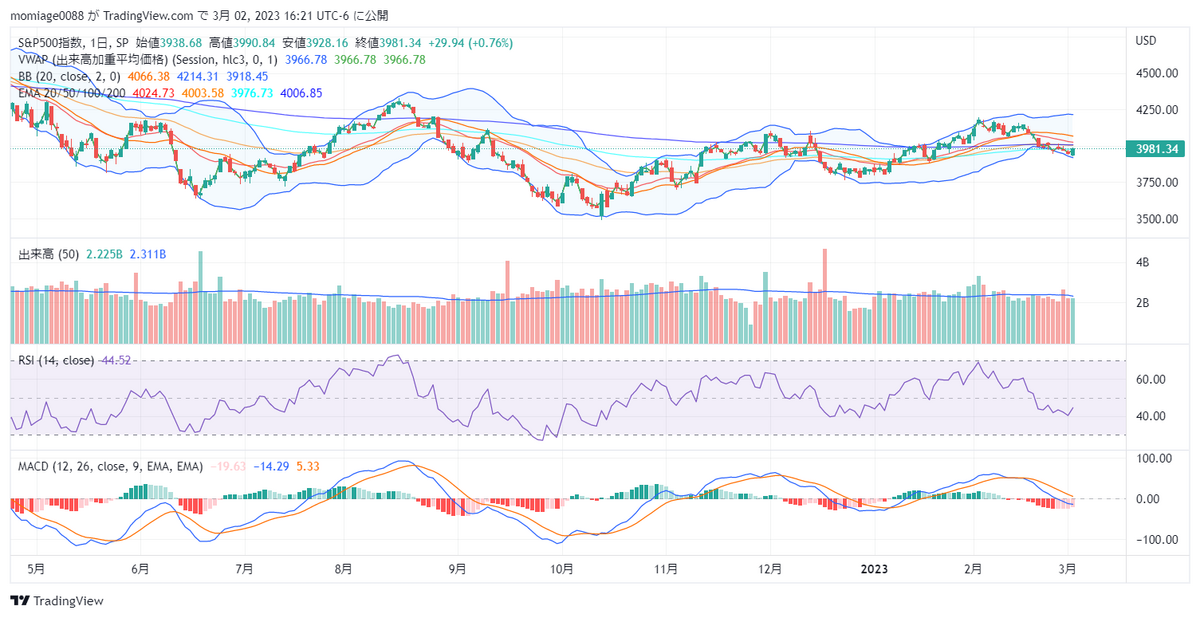Click the 始値 3938.68 open value

(169, 43)
